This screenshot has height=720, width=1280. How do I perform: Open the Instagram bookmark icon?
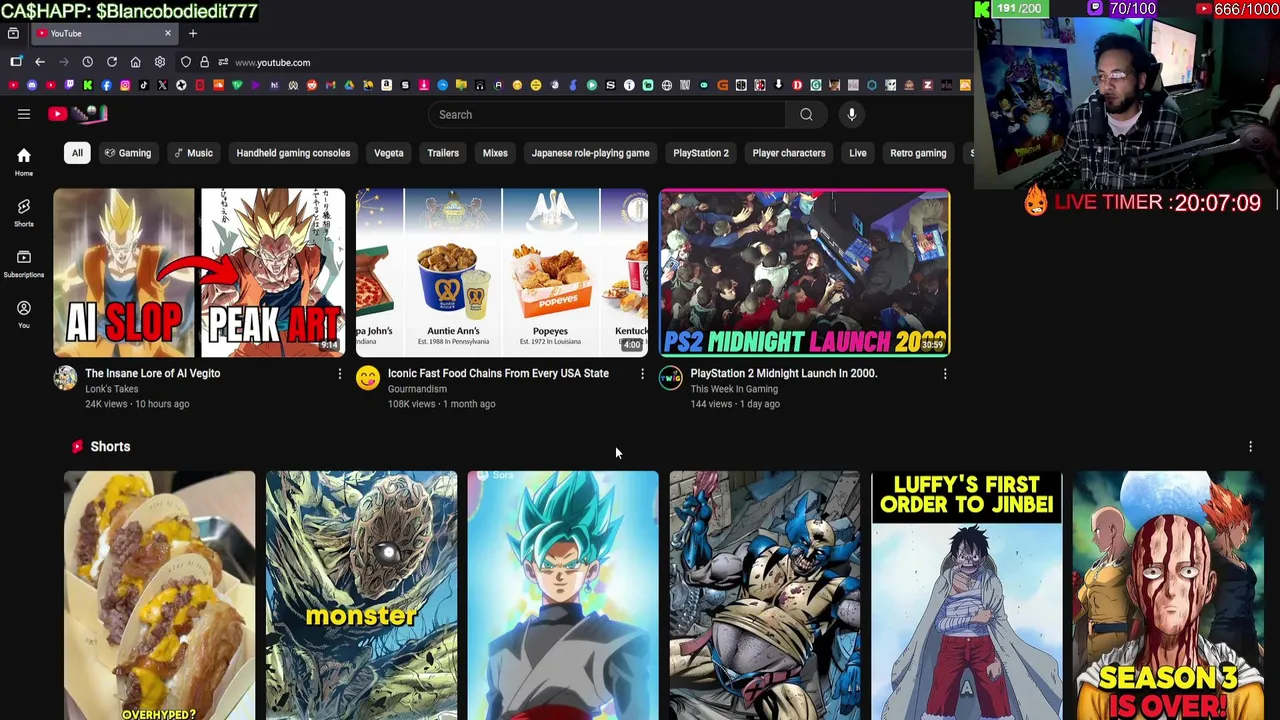pos(125,85)
